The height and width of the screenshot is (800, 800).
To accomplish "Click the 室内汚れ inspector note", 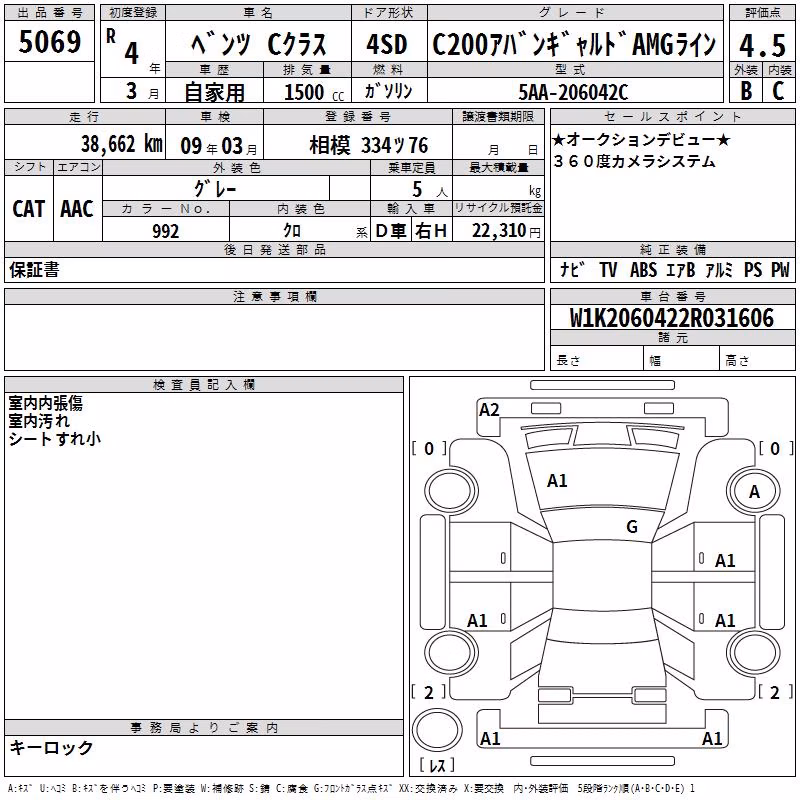I will pyautogui.click(x=39, y=421).
